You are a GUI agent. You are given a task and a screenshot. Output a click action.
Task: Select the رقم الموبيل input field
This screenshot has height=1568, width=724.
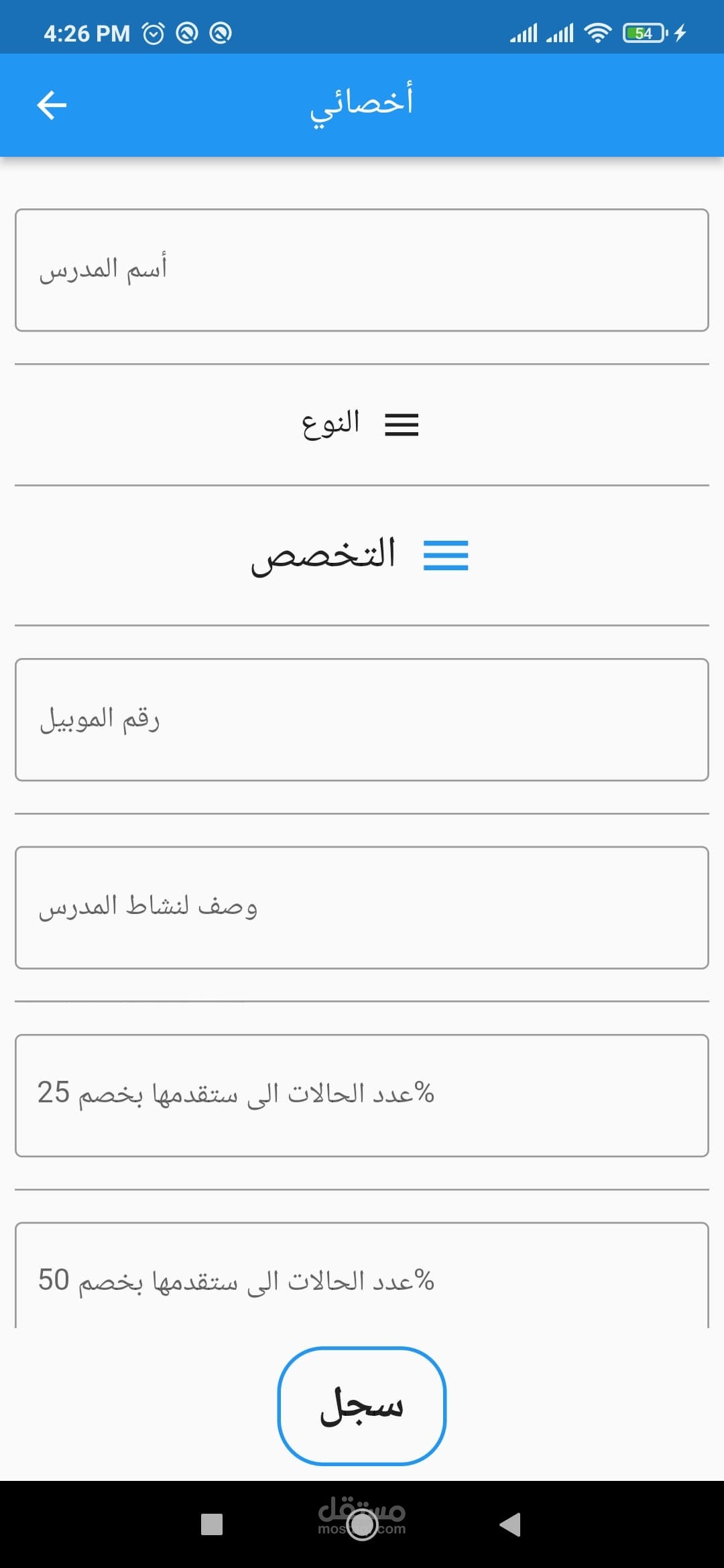point(362,720)
